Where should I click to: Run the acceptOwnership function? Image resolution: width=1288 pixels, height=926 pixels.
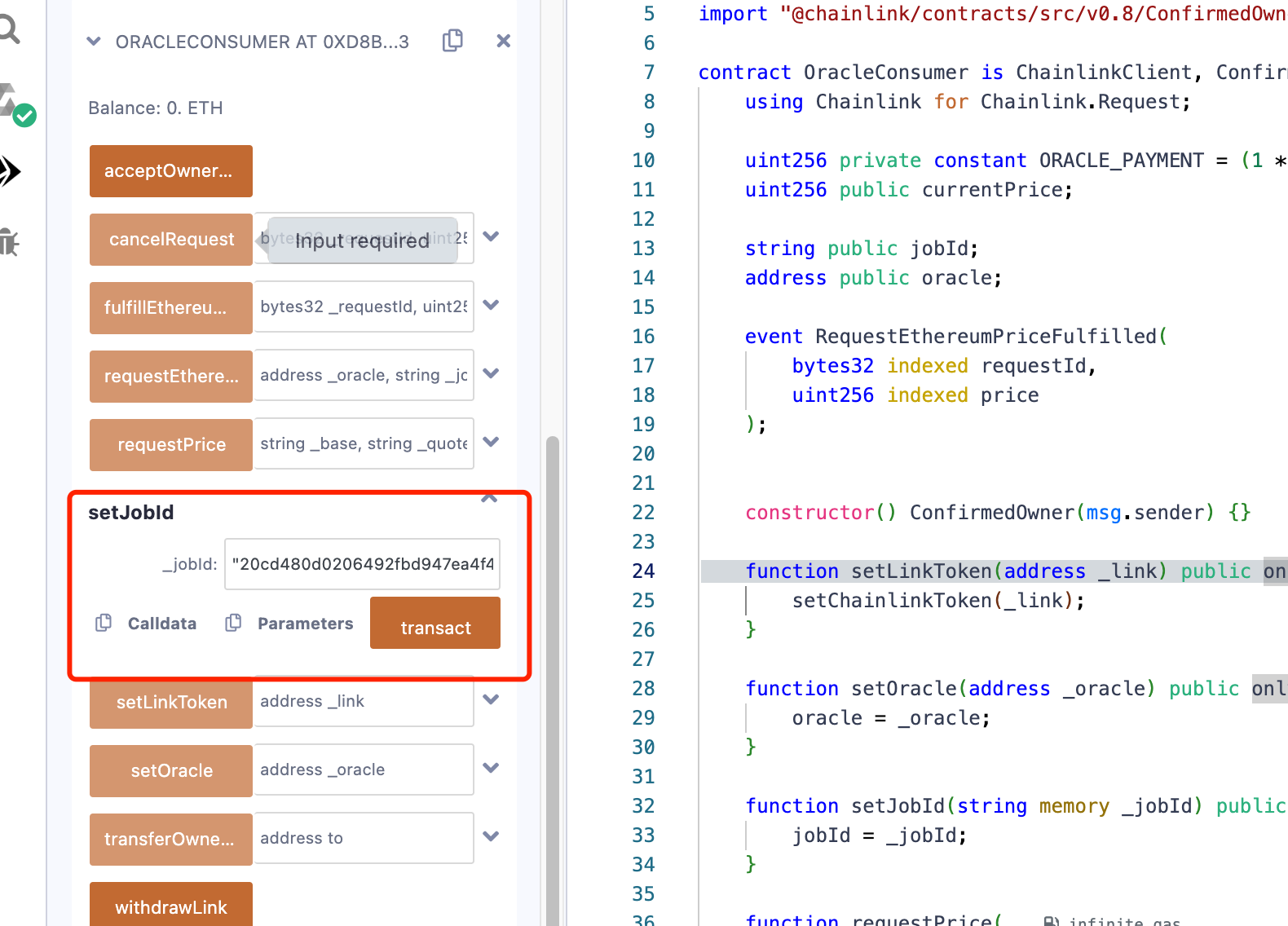pos(170,171)
